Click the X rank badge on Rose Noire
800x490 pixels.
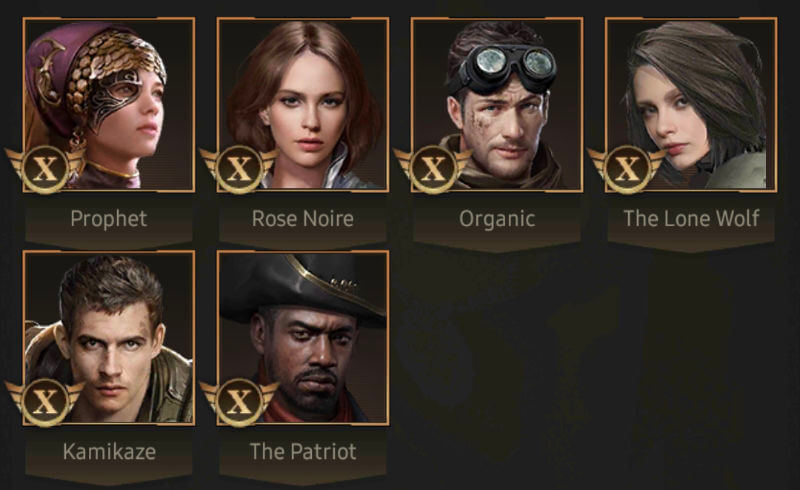coord(239,169)
